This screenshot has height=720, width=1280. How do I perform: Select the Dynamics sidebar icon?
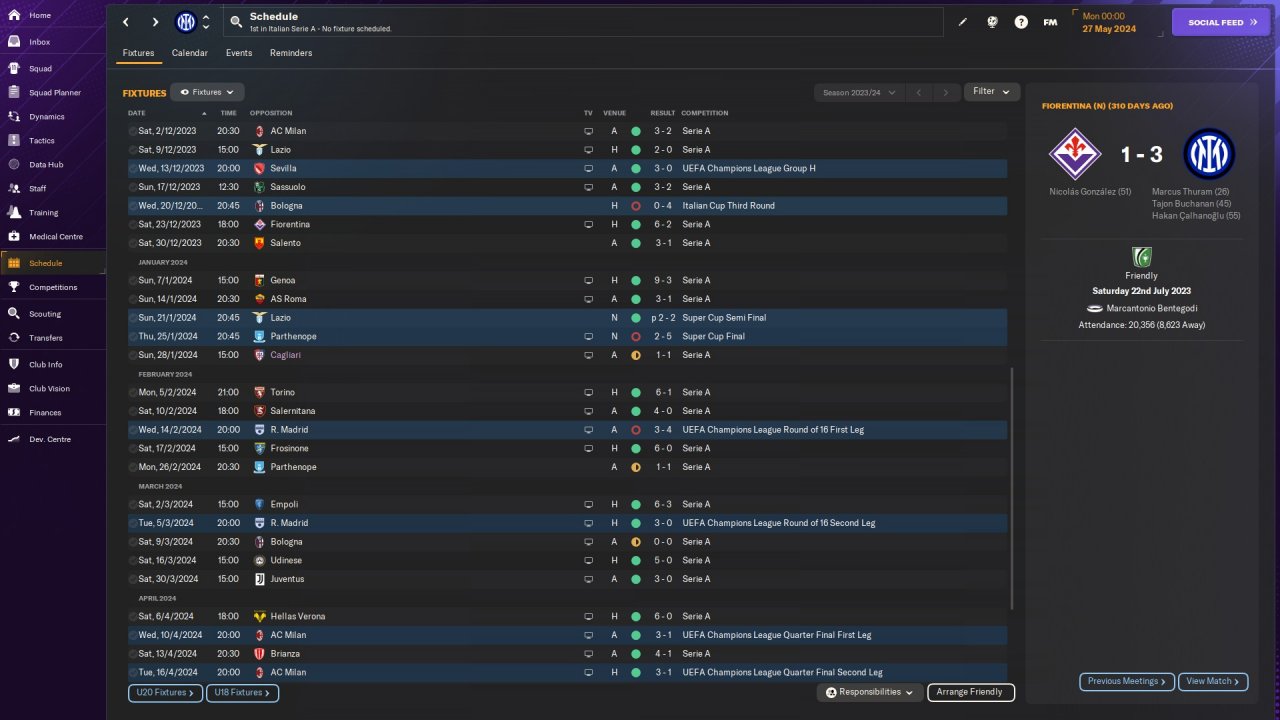click(14, 117)
